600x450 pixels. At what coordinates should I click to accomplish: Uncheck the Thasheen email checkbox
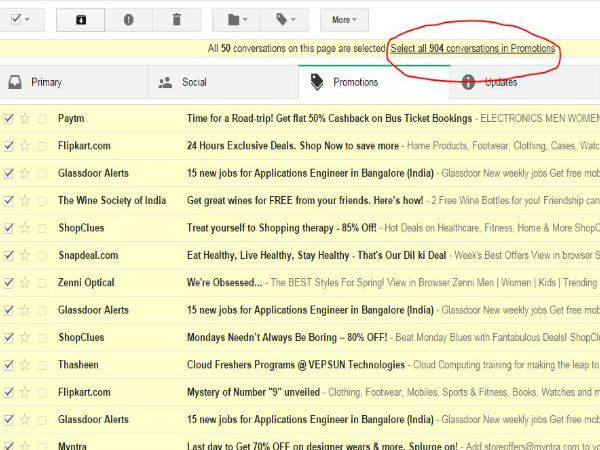8,365
